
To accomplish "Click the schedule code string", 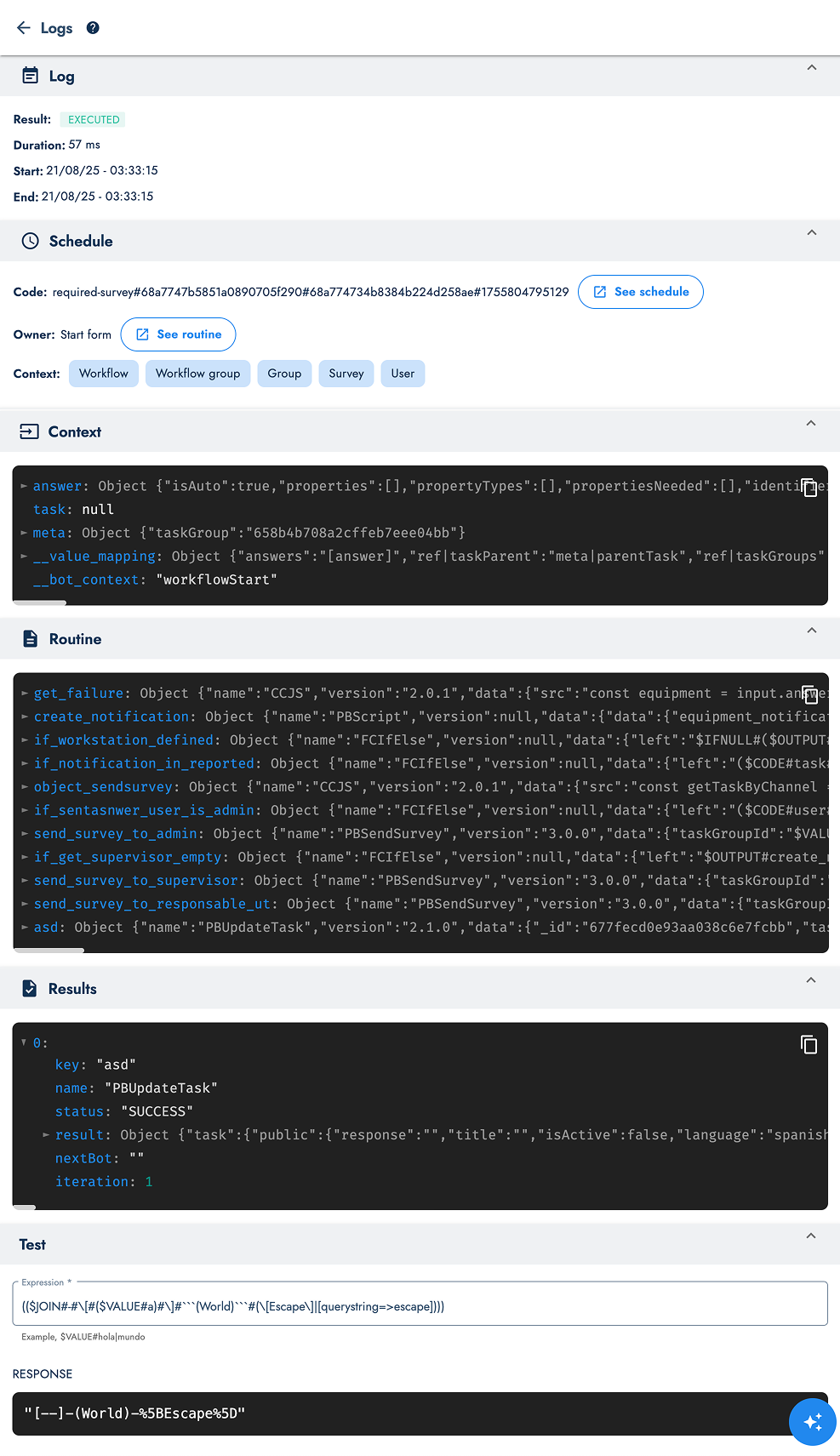I will coord(311,292).
